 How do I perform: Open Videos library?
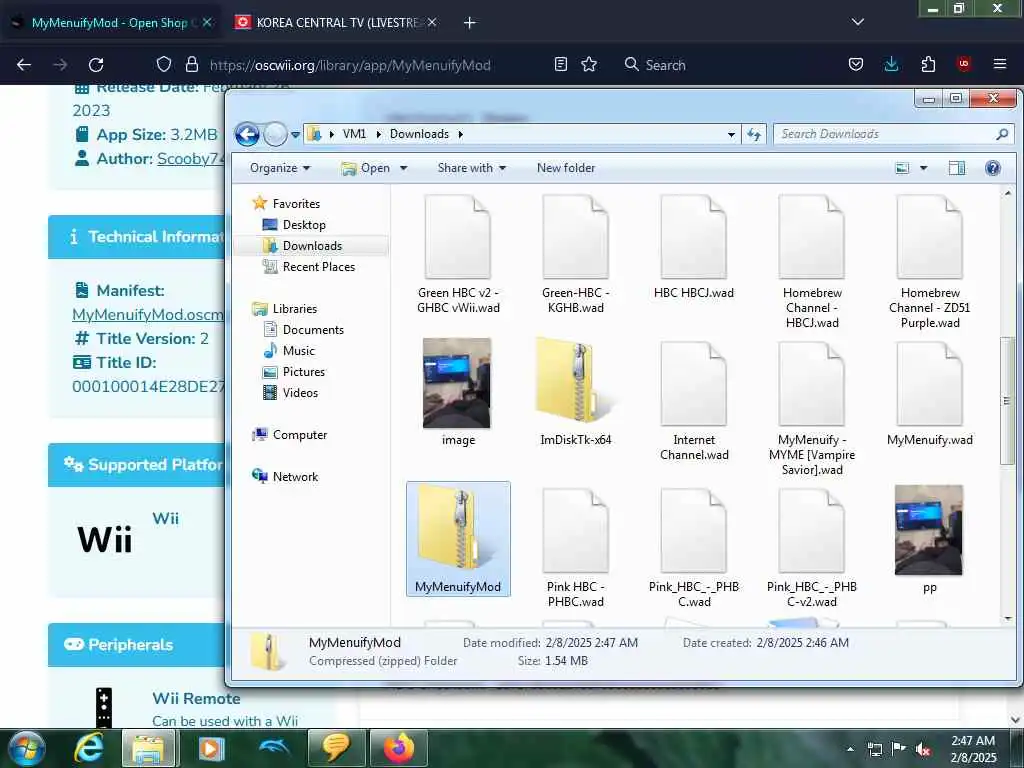[291, 392]
